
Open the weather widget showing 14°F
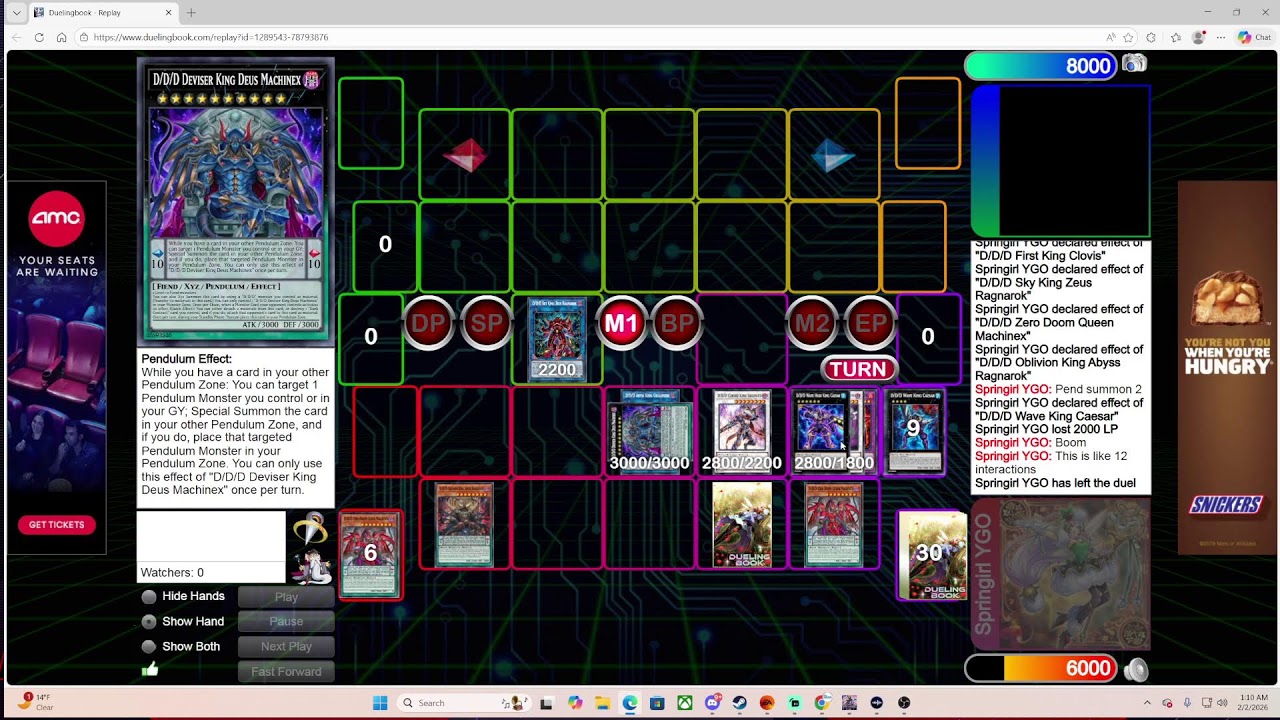(38, 702)
